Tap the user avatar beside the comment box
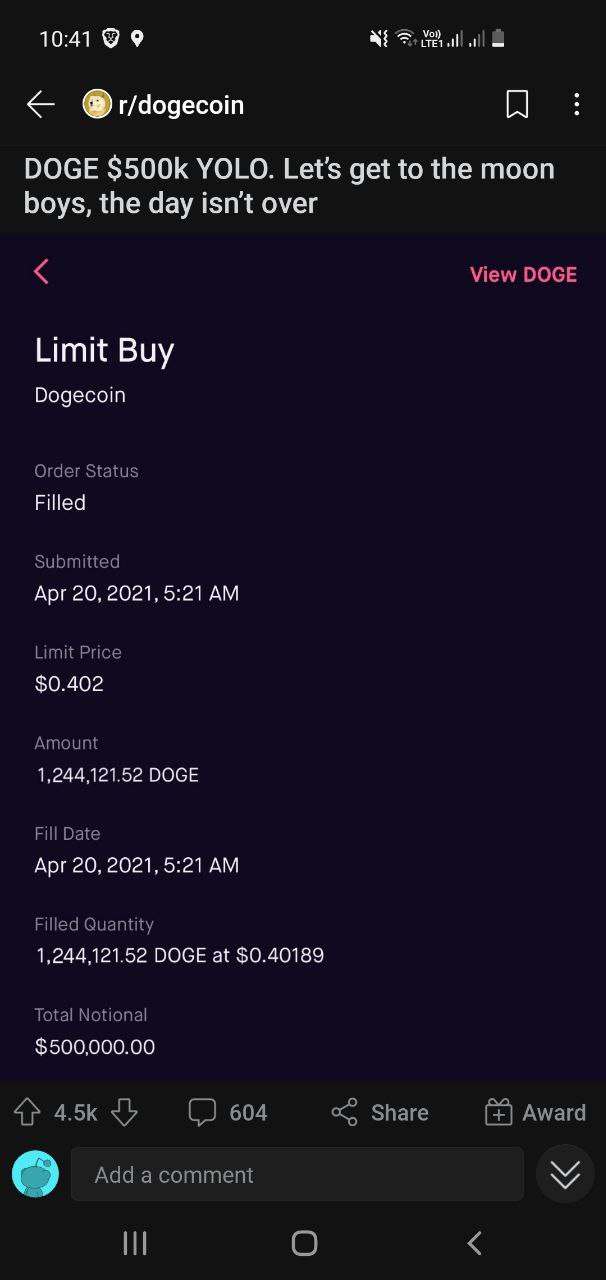Image resolution: width=606 pixels, height=1280 pixels. point(35,1174)
